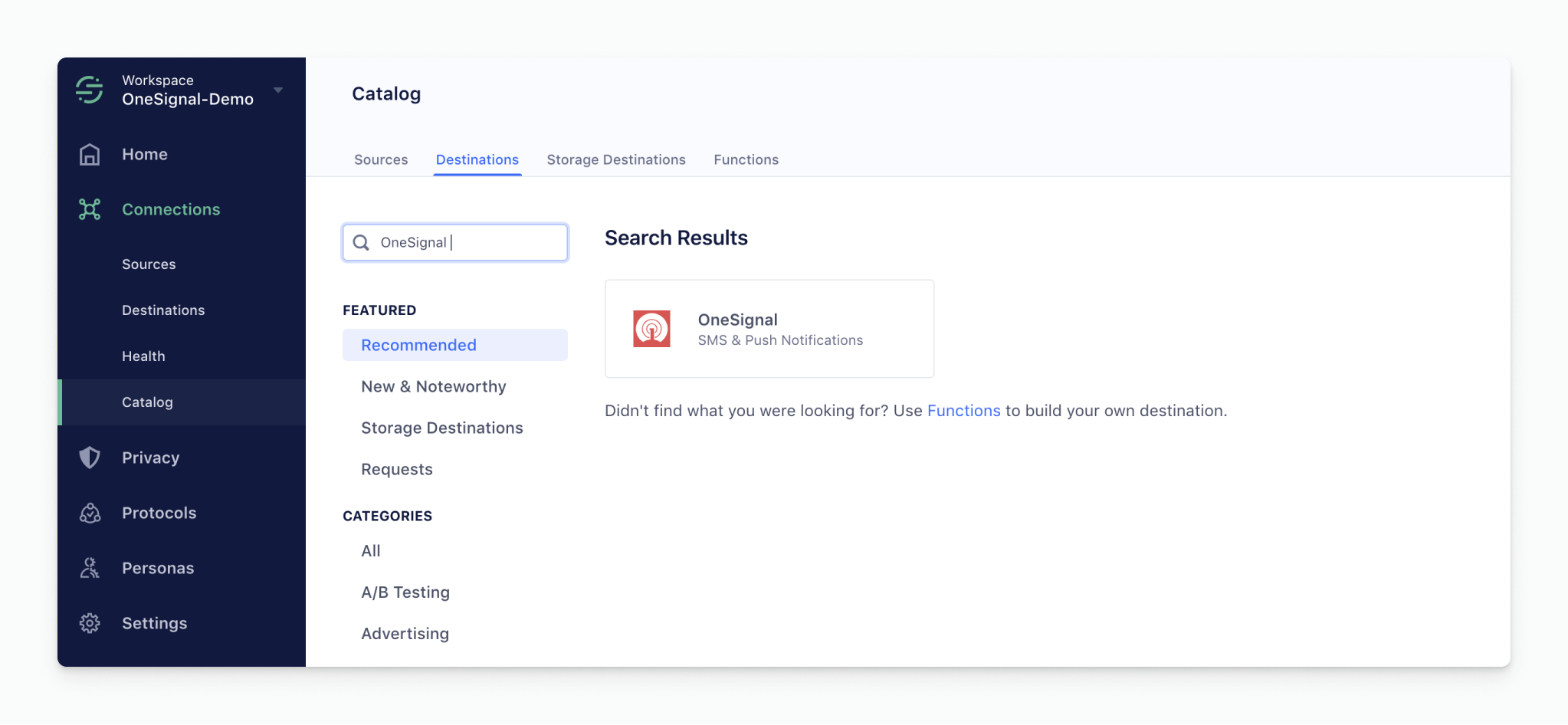Click the Search Results heading
Viewport: 1568px width, 725px height.
[x=676, y=238]
